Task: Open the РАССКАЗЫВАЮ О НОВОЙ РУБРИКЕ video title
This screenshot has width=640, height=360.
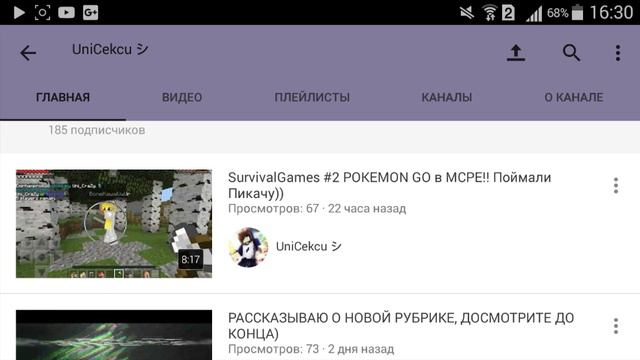Action: 401,325
